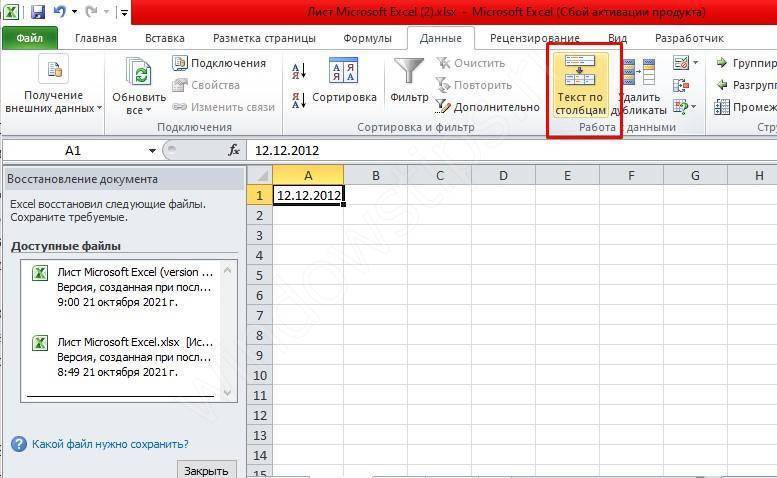Sort descending Я to A
This screenshot has width=777, height=478.
click(299, 100)
